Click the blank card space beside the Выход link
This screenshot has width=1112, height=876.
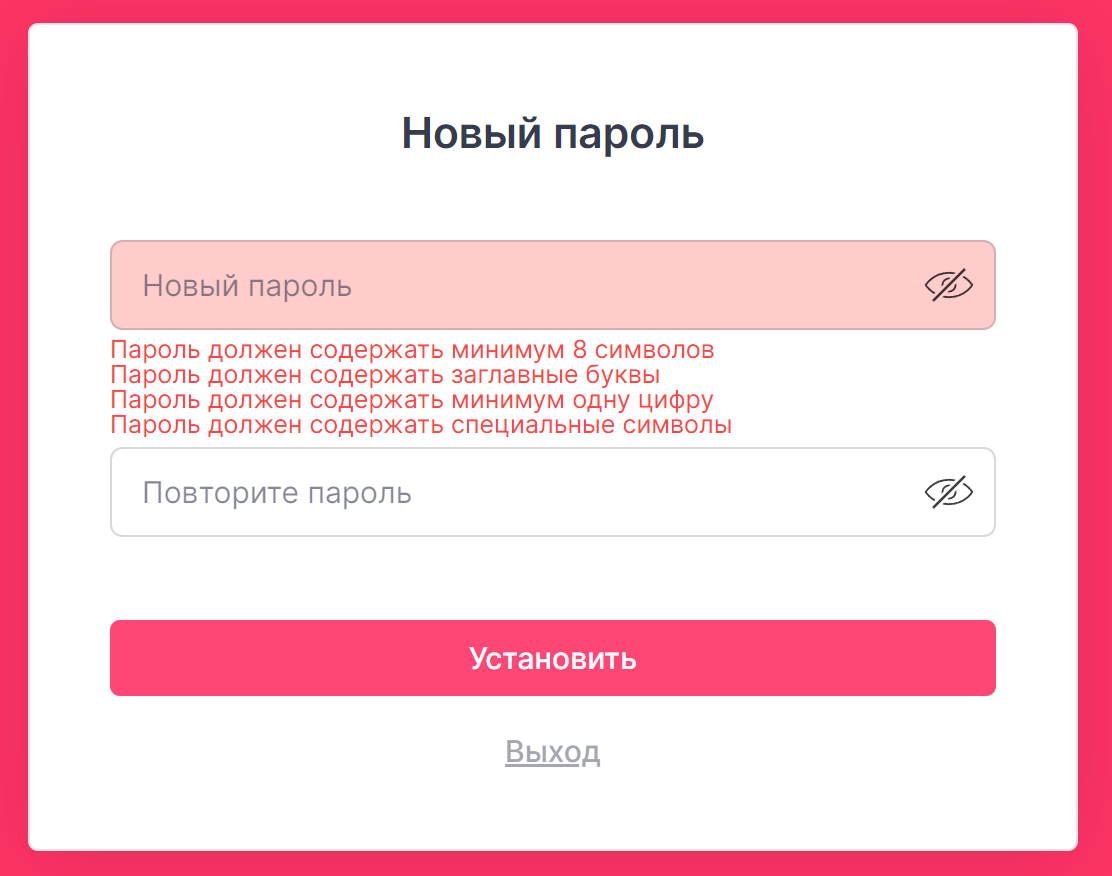point(780,752)
